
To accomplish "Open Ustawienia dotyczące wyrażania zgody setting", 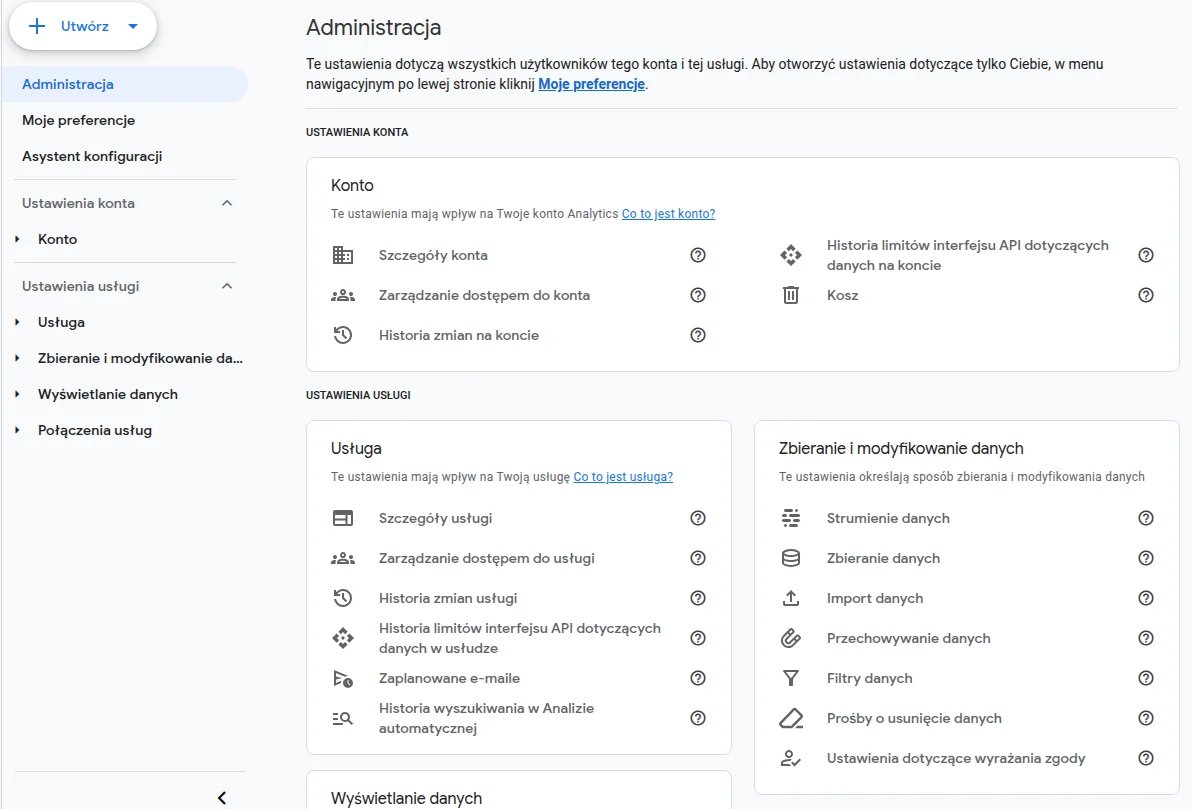I will 956,758.
